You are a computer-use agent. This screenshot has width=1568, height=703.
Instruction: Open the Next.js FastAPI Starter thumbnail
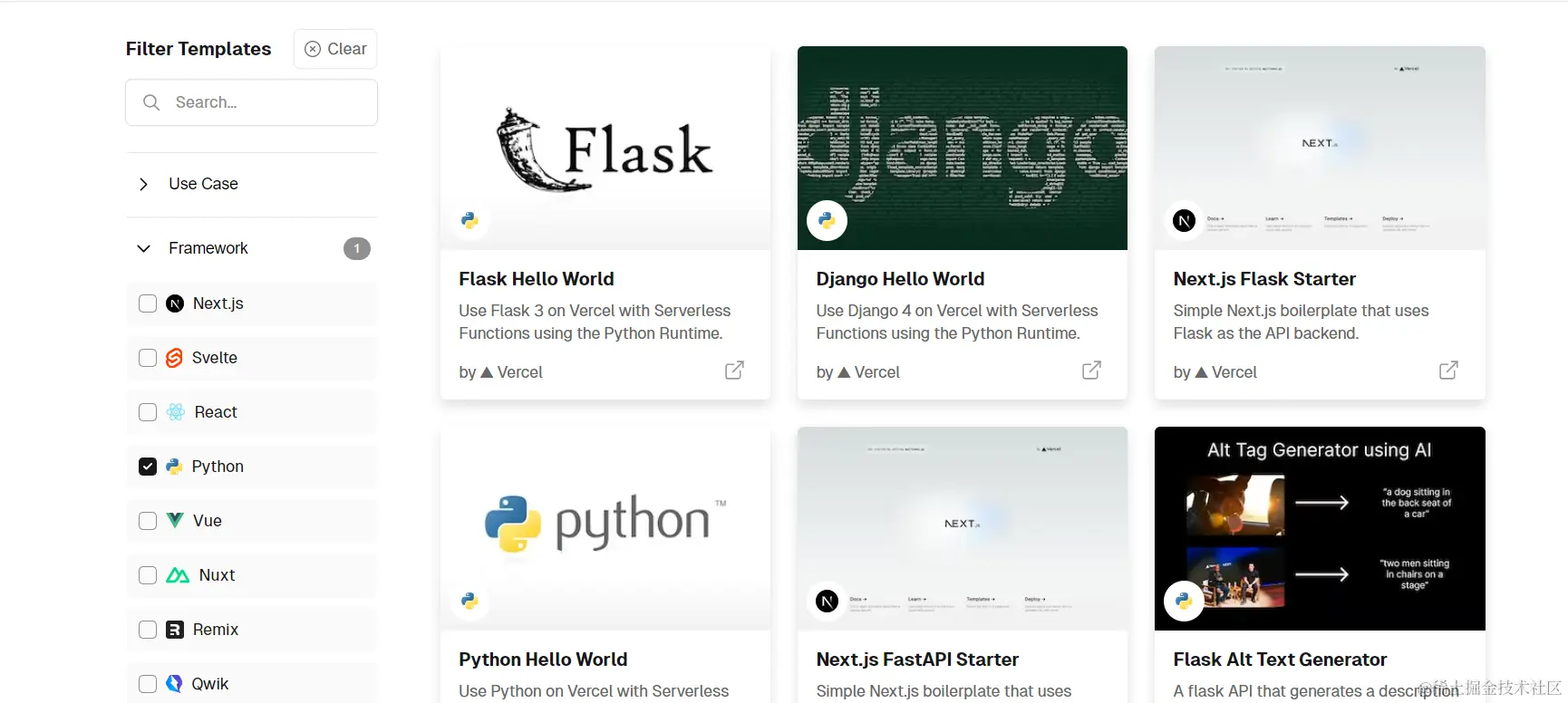pyautogui.click(x=963, y=529)
